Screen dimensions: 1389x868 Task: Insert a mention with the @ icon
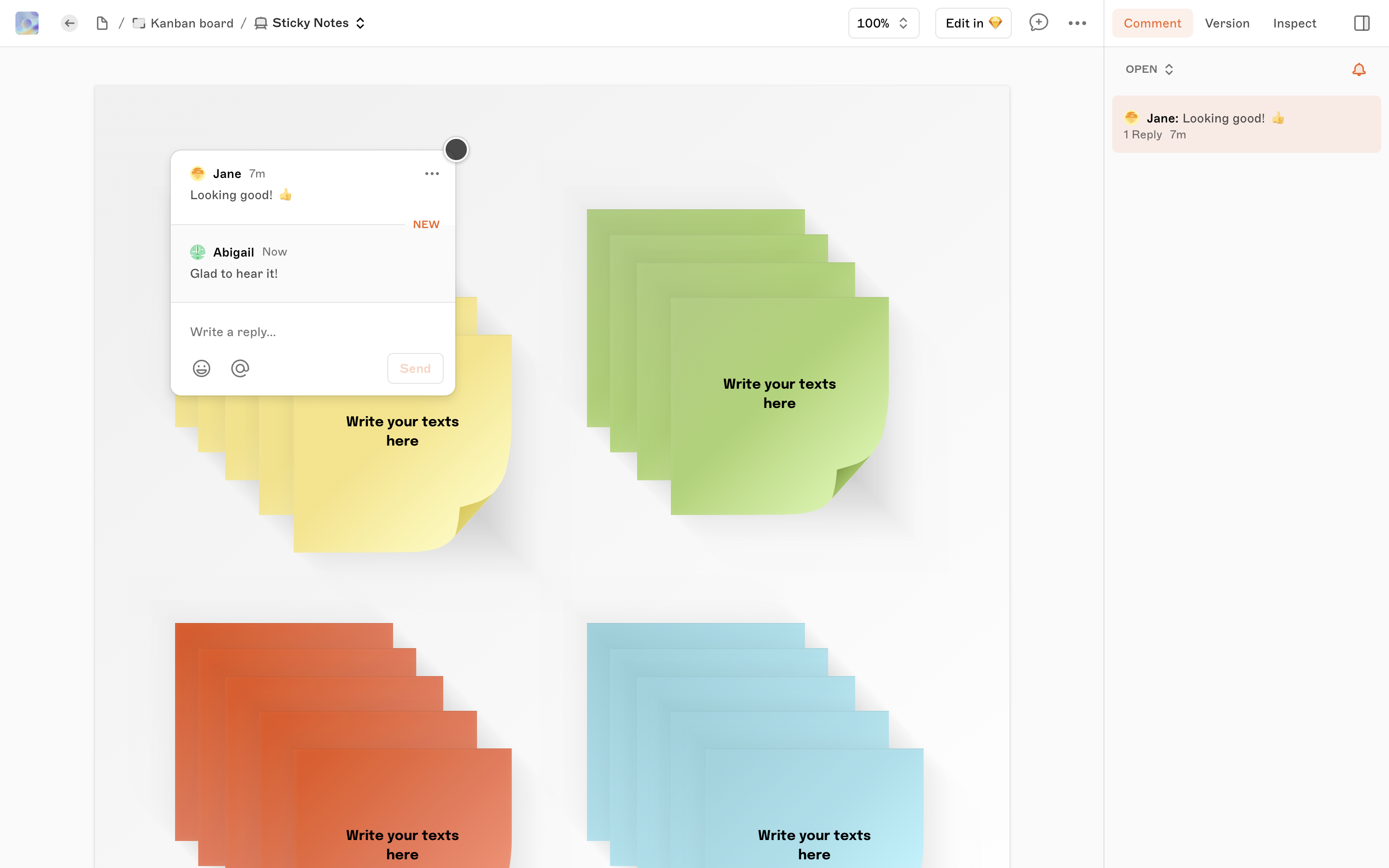(x=240, y=368)
